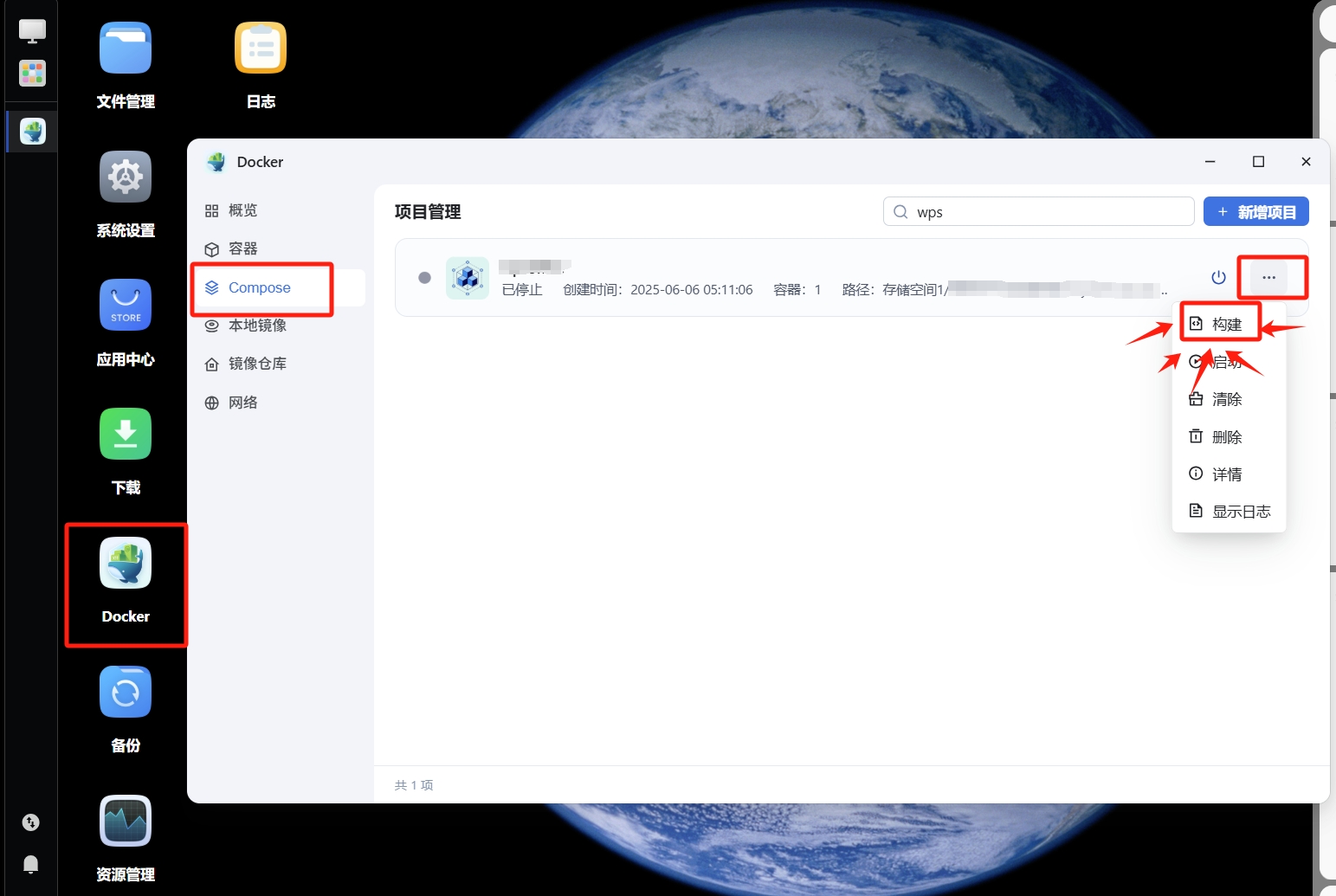This screenshot has height=896, width=1336.
Task: Click the Docker whale logo in title bar
Action: click(216, 162)
